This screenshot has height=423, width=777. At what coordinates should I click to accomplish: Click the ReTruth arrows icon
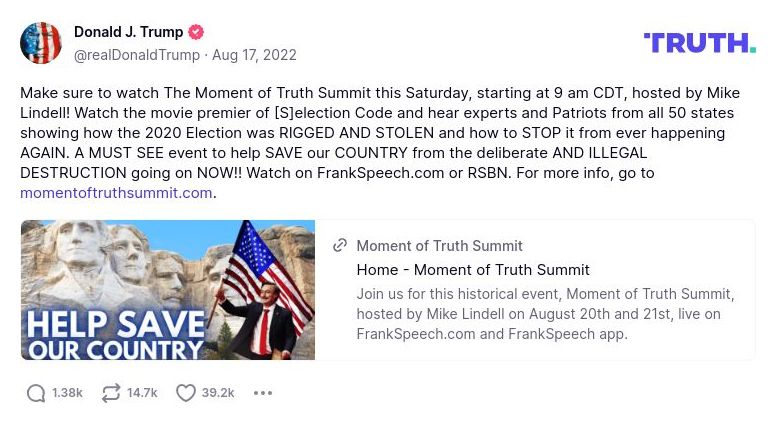[x=111, y=393]
